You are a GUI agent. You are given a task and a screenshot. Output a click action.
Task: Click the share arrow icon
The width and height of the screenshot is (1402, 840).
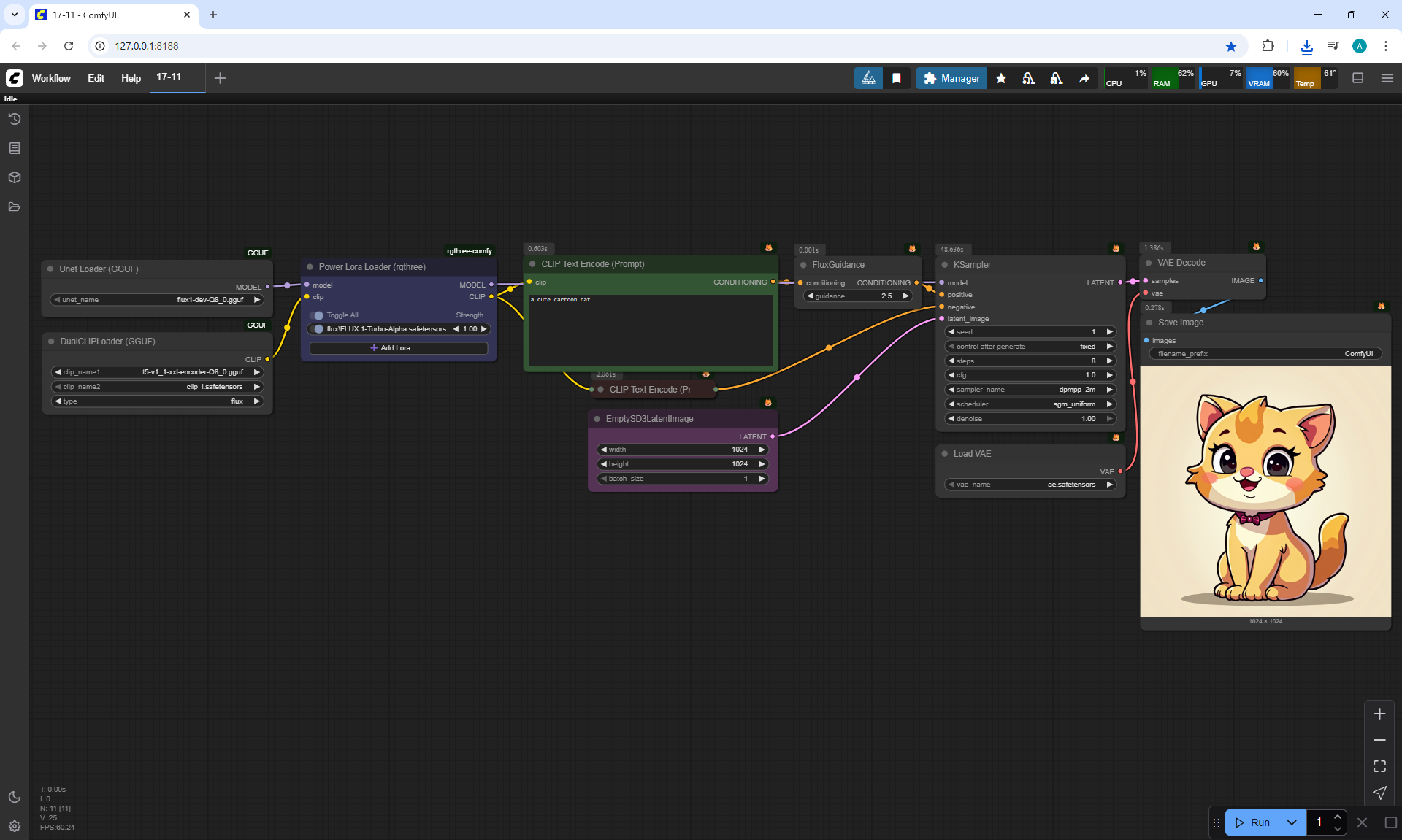coord(1084,78)
